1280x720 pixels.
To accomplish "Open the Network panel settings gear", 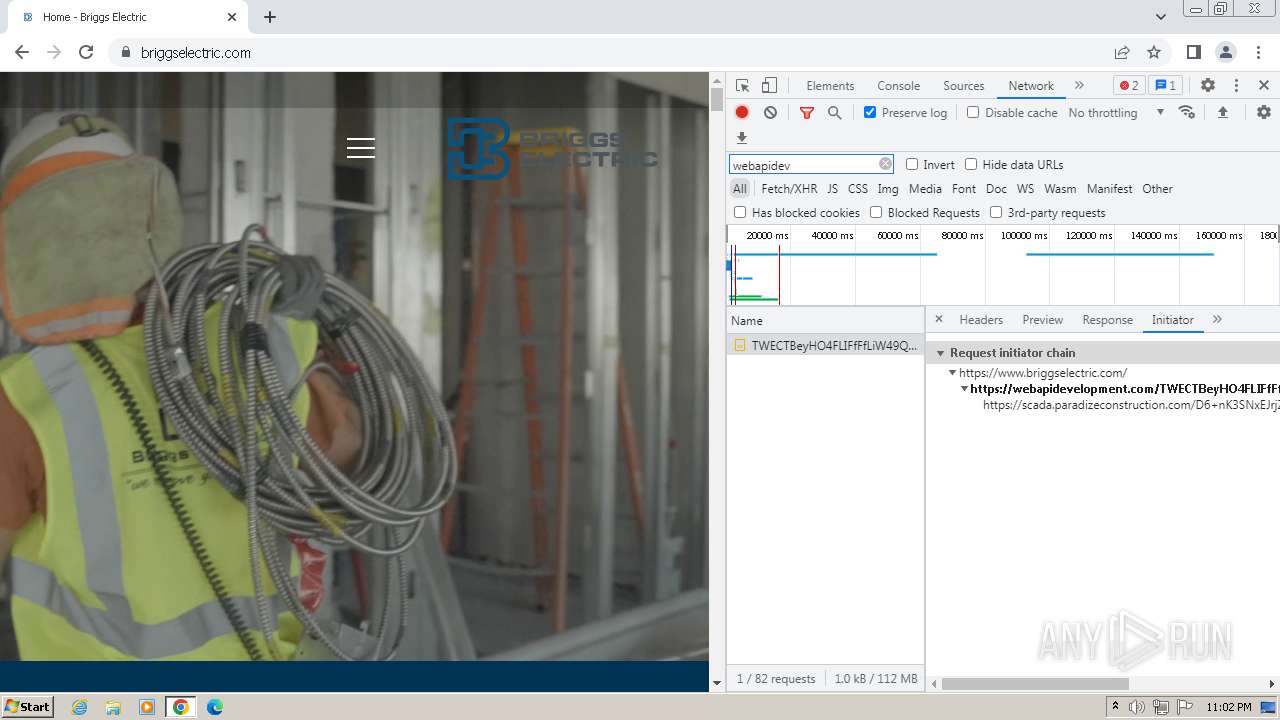I will click(x=1264, y=112).
